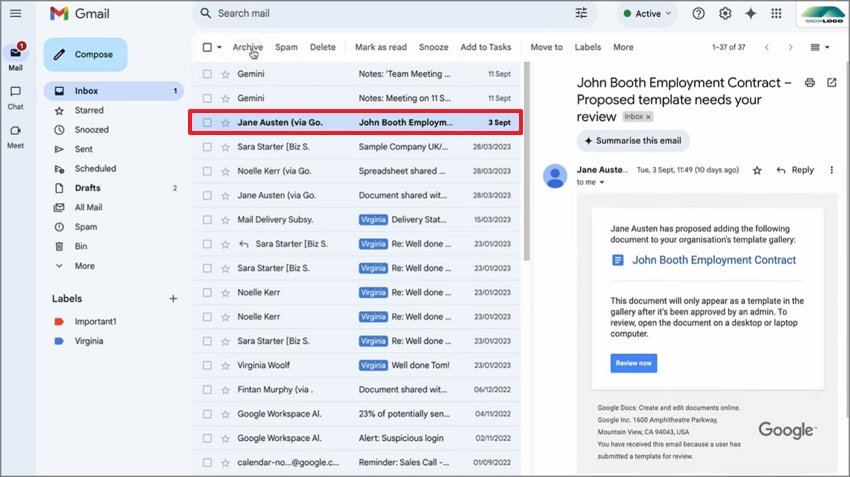The height and width of the screenshot is (477, 850).
Task: Open the main menu hamburger icon
Action: coord(15,13)
